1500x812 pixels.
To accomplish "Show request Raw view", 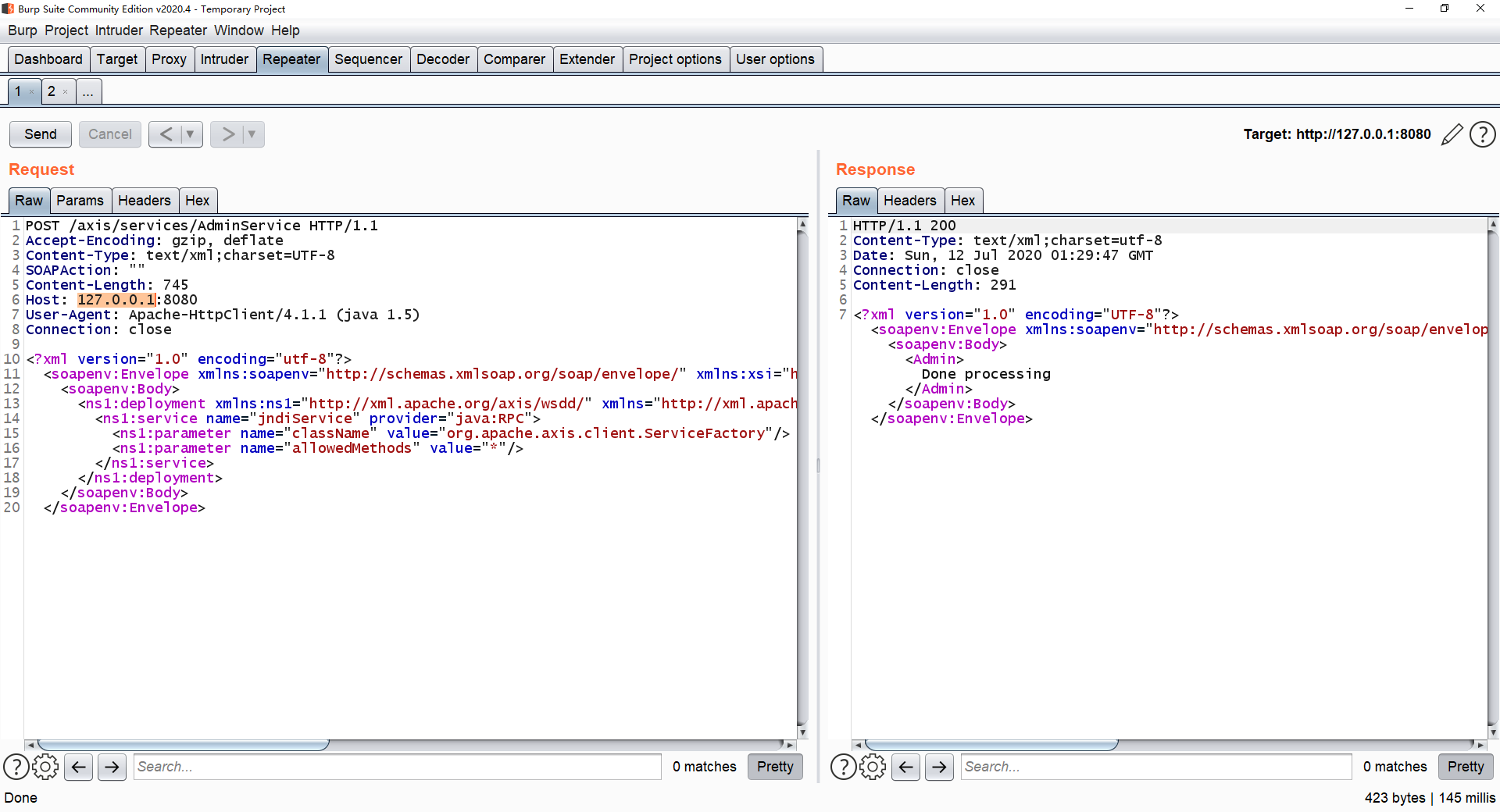I will pyautogui.click(x=29, y=201).
